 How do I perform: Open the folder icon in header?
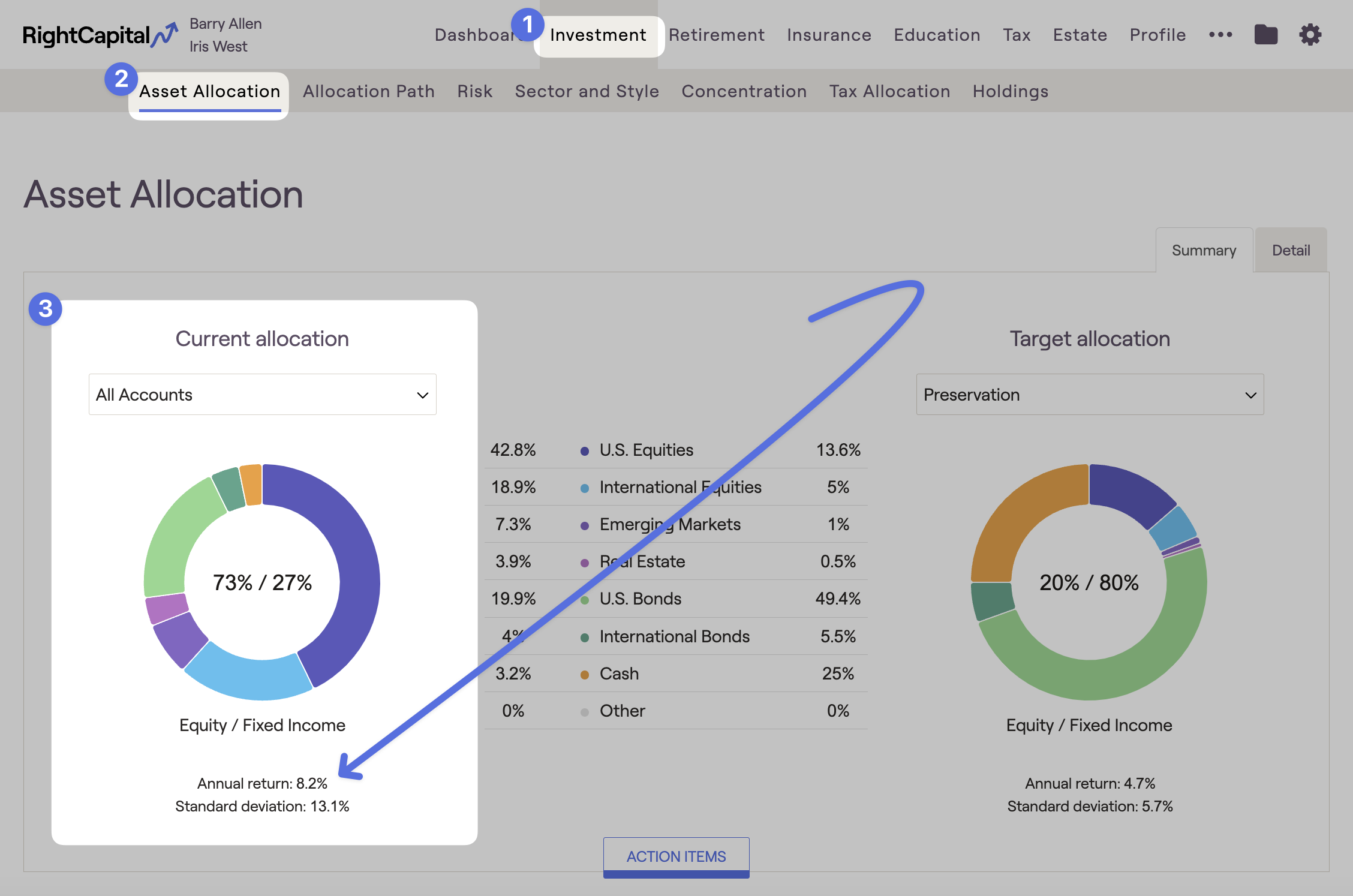(1265, 35)
